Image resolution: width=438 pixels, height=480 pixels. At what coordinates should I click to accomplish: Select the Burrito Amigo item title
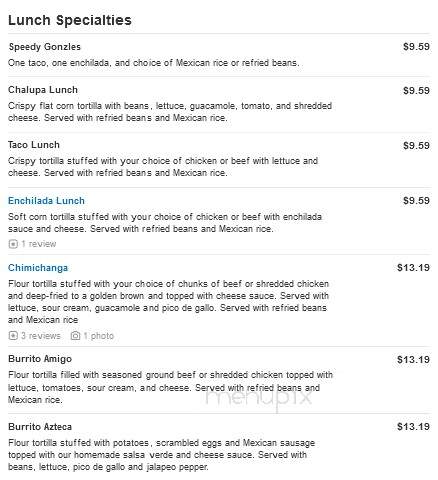pos(40,359)
